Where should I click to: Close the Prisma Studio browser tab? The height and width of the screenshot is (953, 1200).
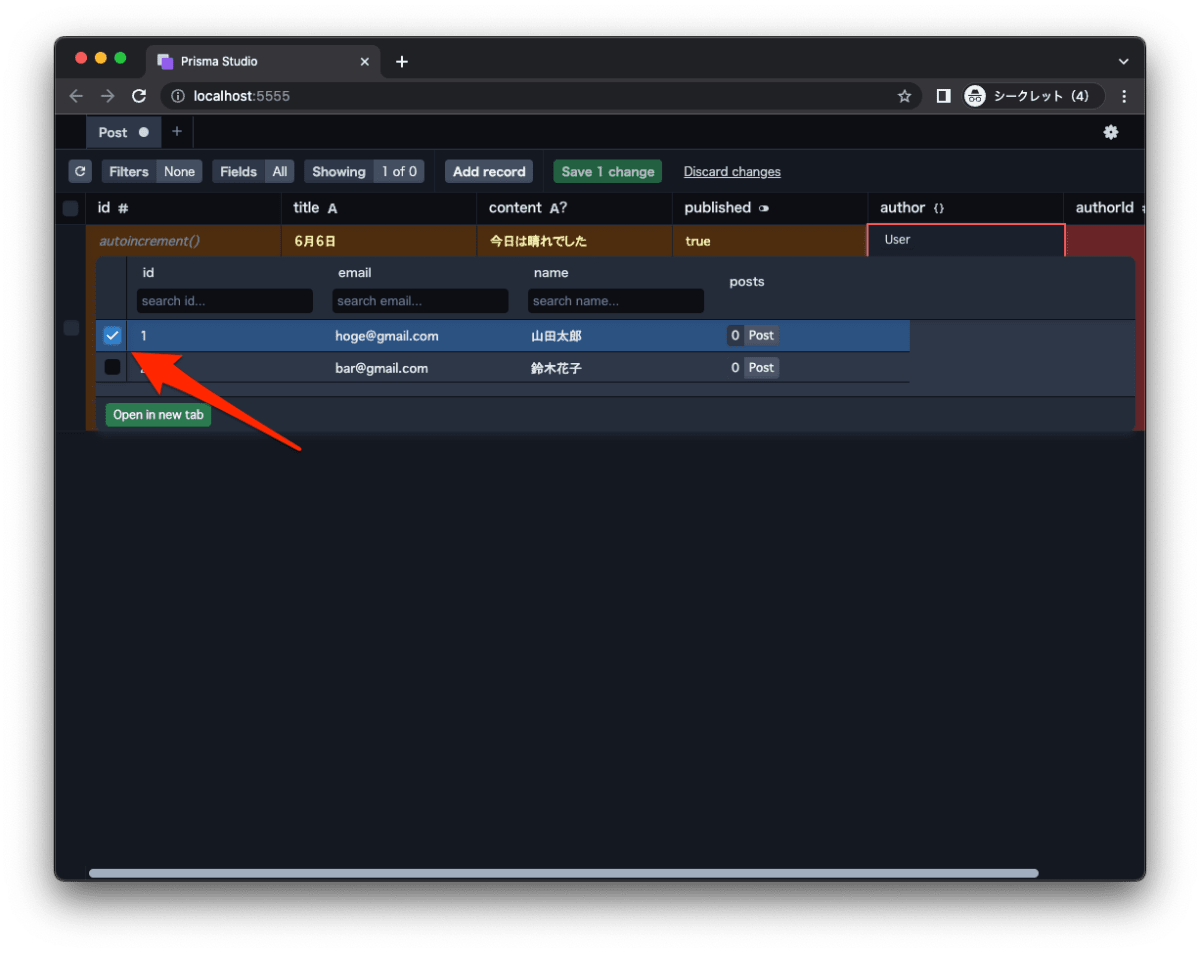[x=364, y=61]
